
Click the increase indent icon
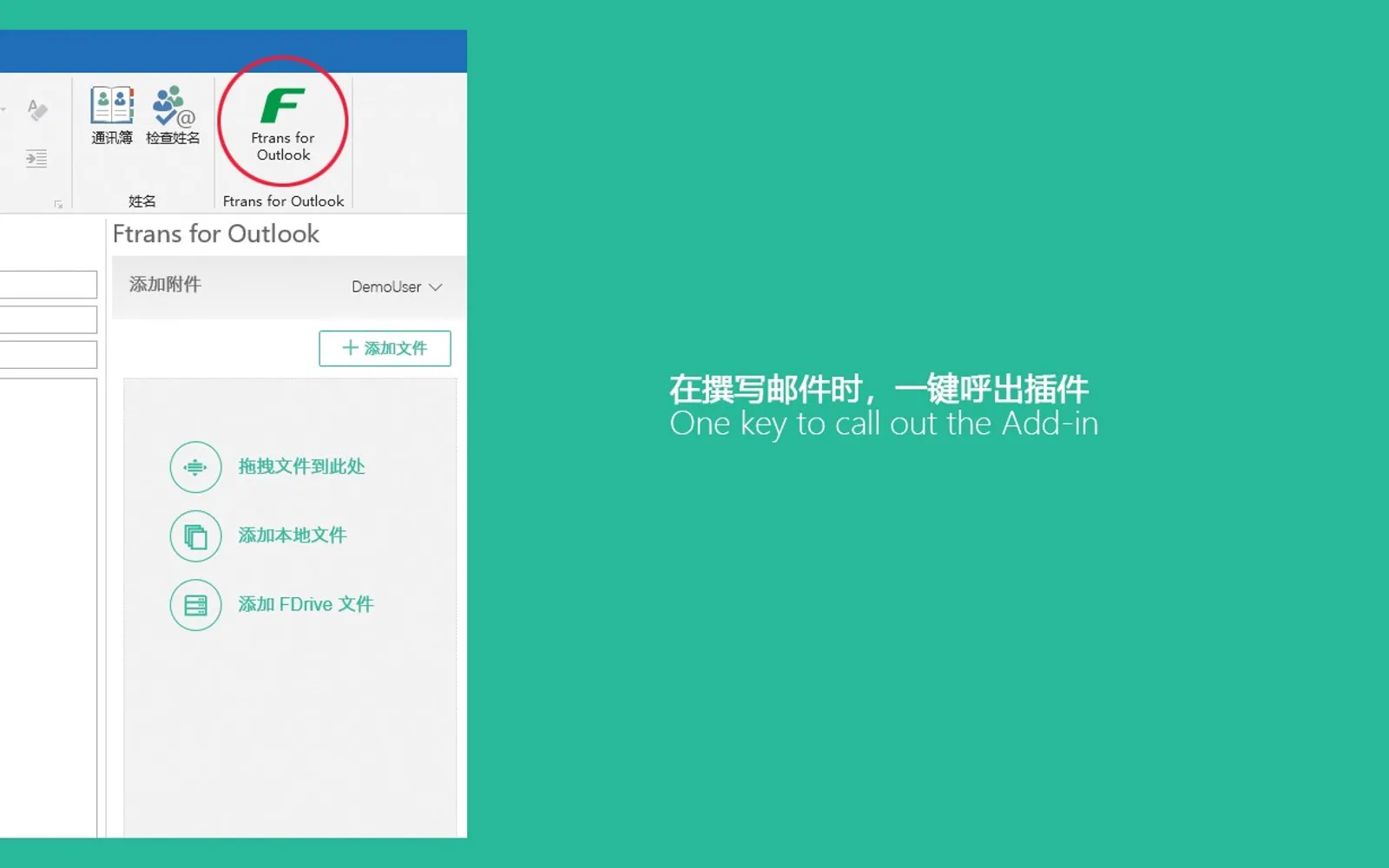pos(36,159)
